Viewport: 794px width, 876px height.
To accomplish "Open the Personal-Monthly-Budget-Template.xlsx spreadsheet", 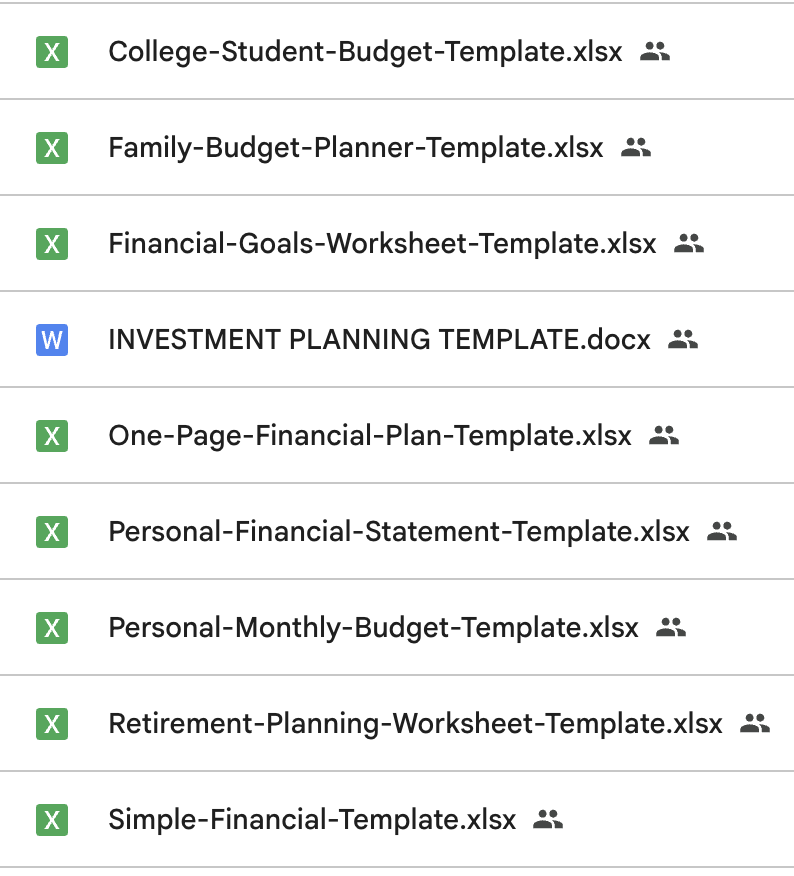I will click(x=373, y=628).
